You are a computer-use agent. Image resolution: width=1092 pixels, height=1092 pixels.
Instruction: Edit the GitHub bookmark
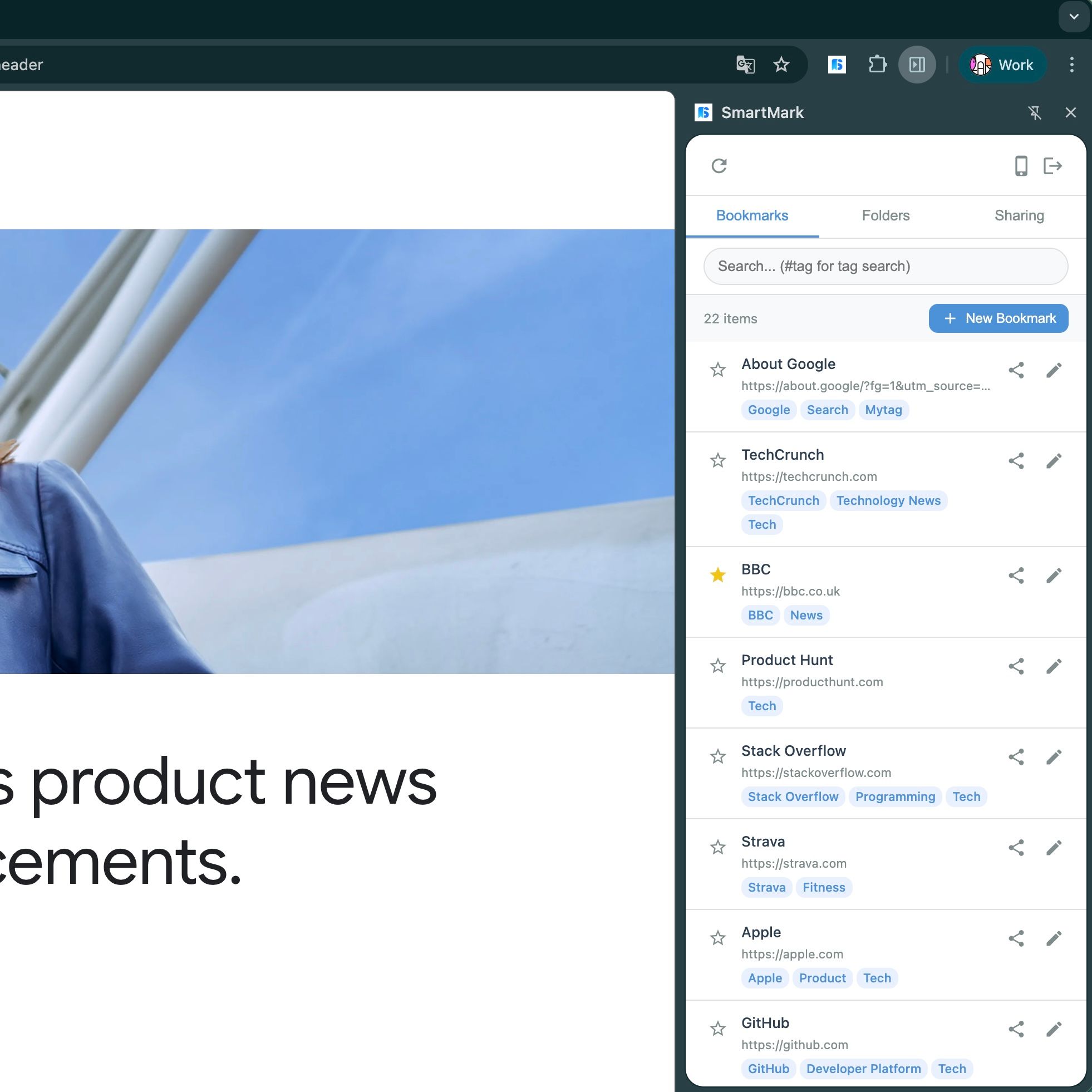(1054, 1029)
